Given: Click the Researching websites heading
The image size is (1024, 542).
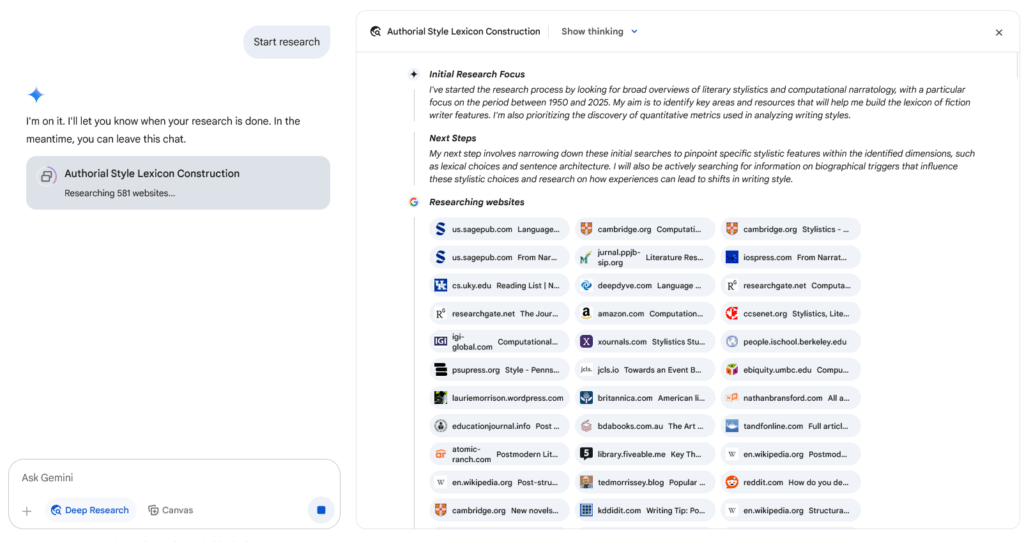Looking at the screenshot, I should coord(477,202).
